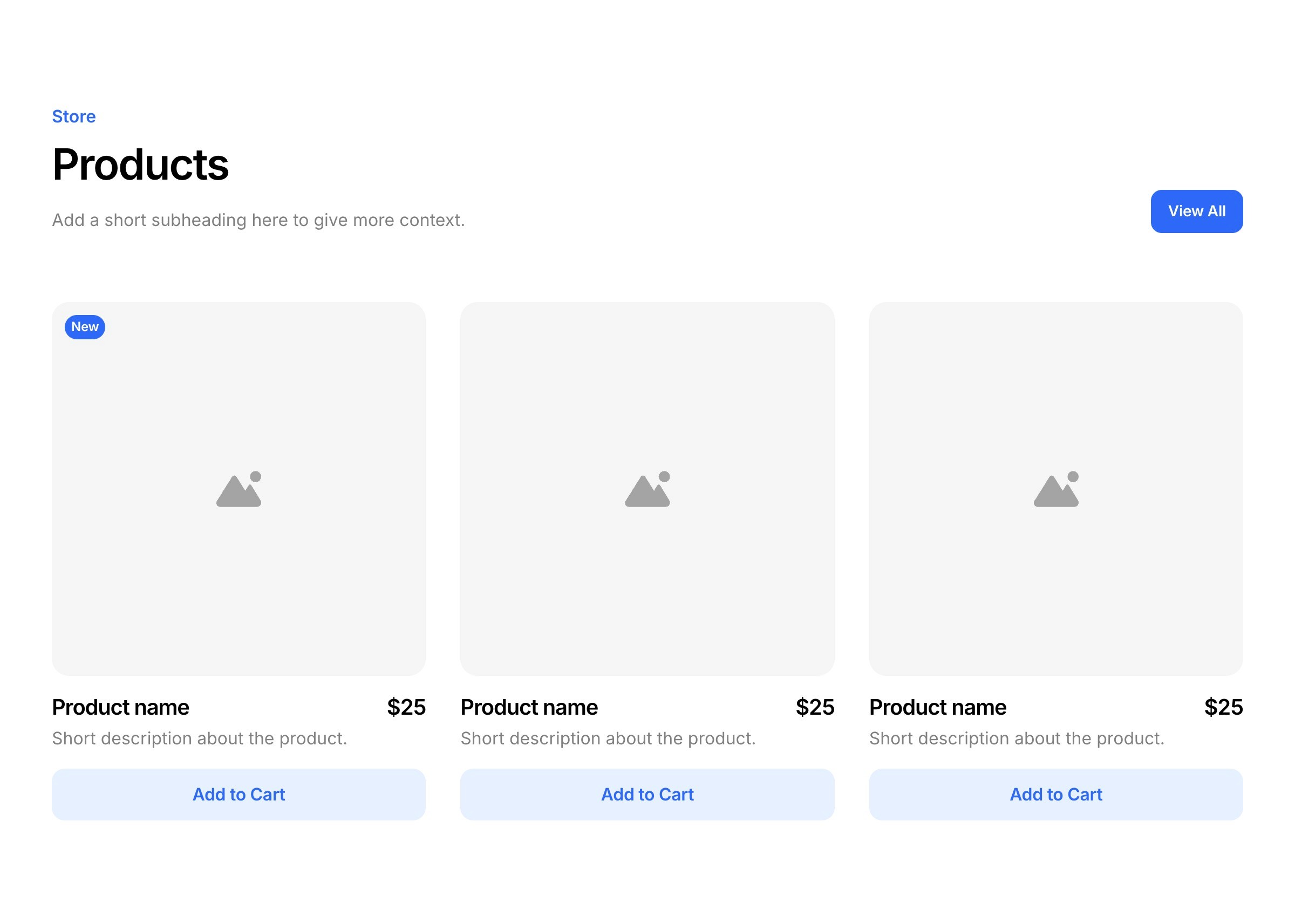Click the image placeholder icon in third product card
The height and width of the screenshot is (924, 1295).
tap(1055, 490)
